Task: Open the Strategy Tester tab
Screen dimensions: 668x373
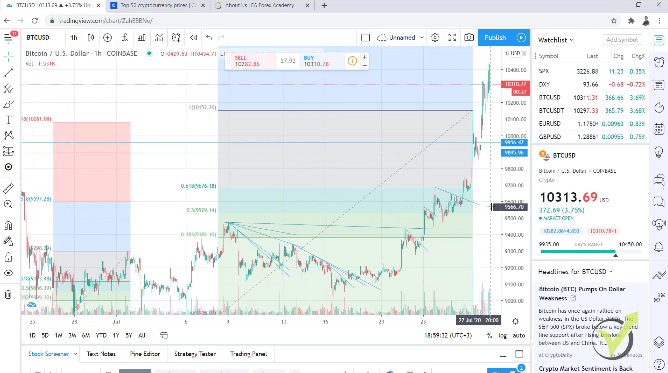Action: pyautogui.click(x=195, y=354)
